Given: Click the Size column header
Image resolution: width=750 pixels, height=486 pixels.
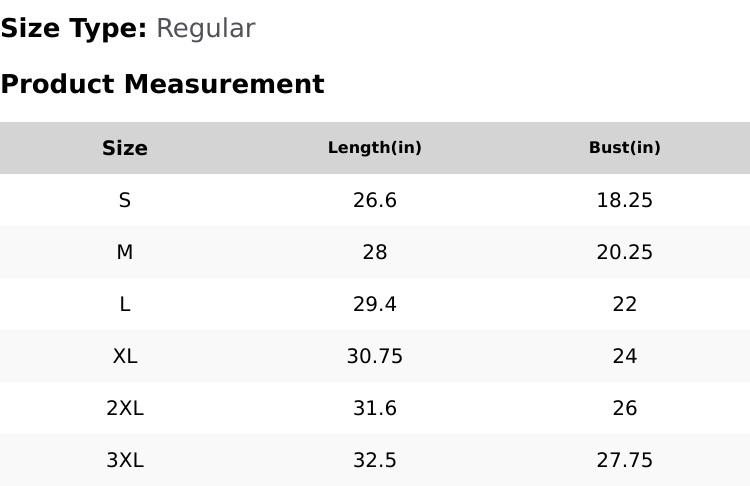Looking at the screenshot, I should (125, 148).
